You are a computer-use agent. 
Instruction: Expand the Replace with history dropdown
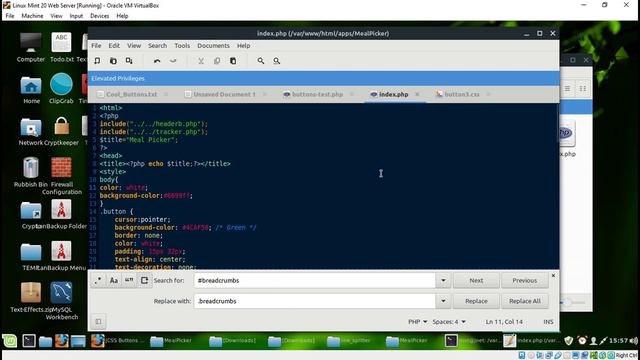[443, 301]
